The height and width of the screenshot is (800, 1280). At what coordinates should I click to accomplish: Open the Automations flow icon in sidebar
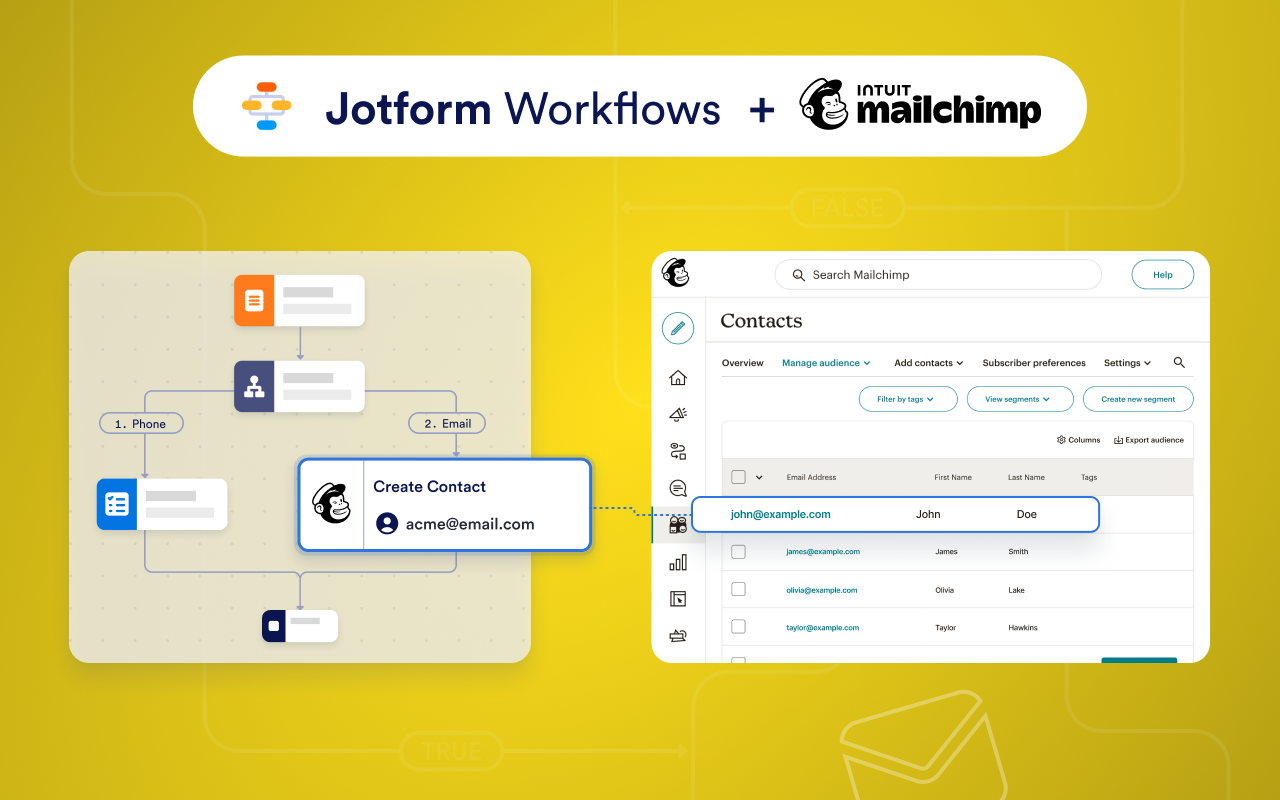pos(678,451)
